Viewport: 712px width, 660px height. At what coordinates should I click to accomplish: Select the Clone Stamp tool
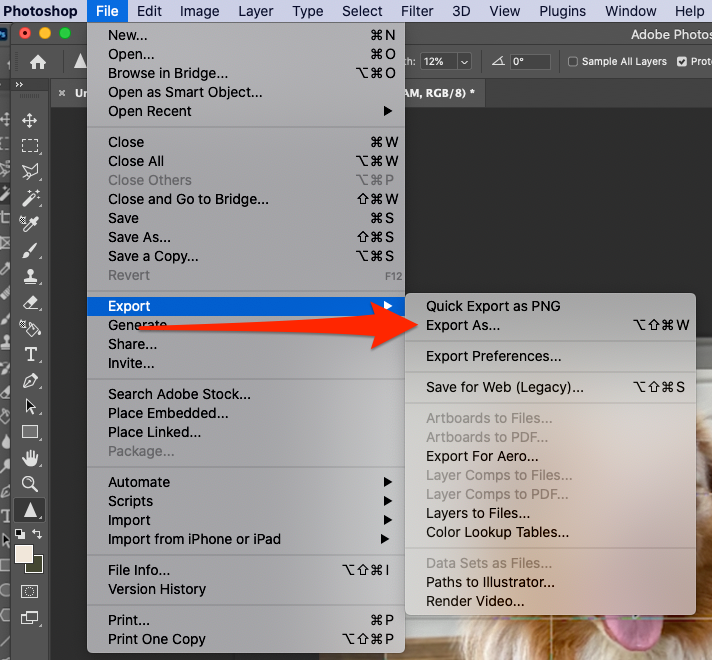click(30, 276)
